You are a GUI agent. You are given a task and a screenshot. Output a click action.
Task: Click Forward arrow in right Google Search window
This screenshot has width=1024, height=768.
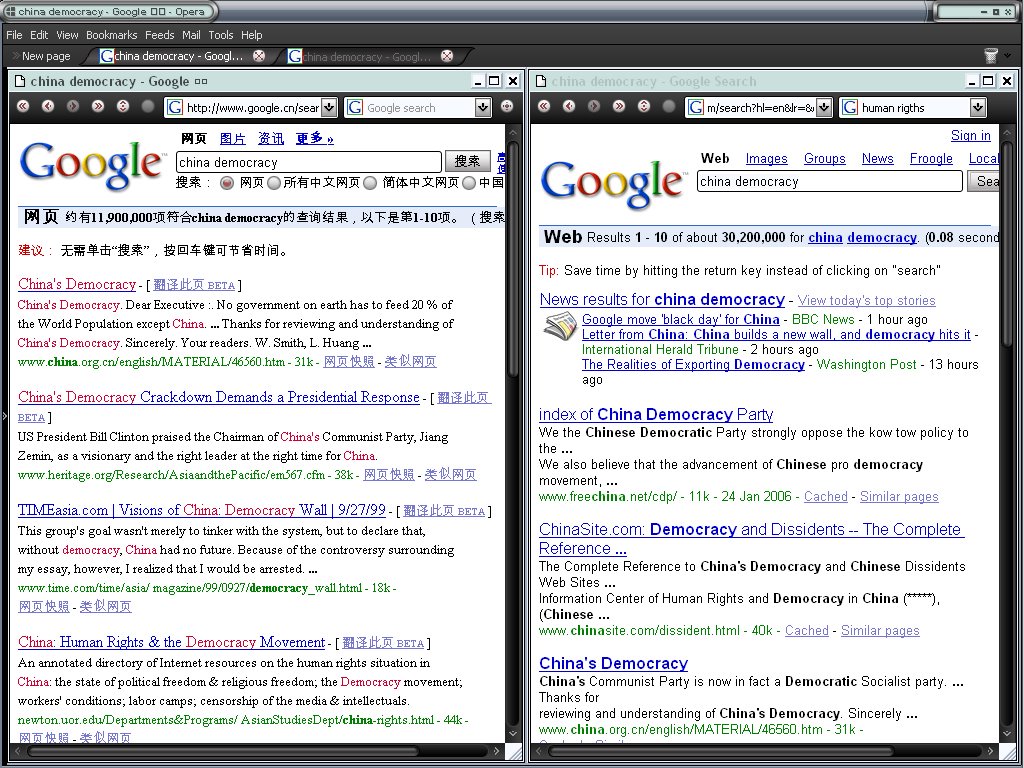coord(594,106)
